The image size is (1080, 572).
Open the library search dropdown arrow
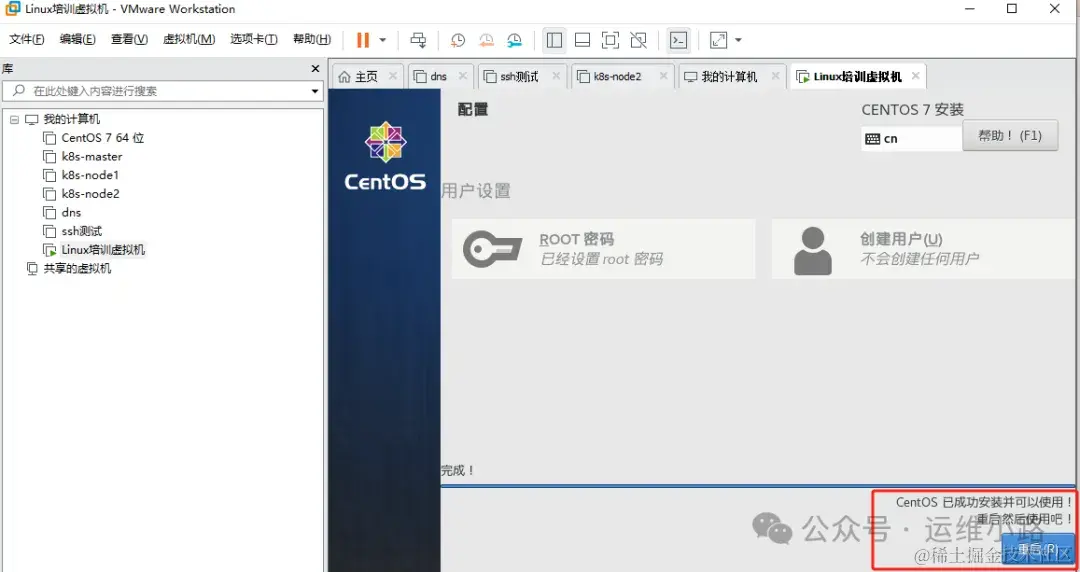pyautogui.click(x=315, y=91)
